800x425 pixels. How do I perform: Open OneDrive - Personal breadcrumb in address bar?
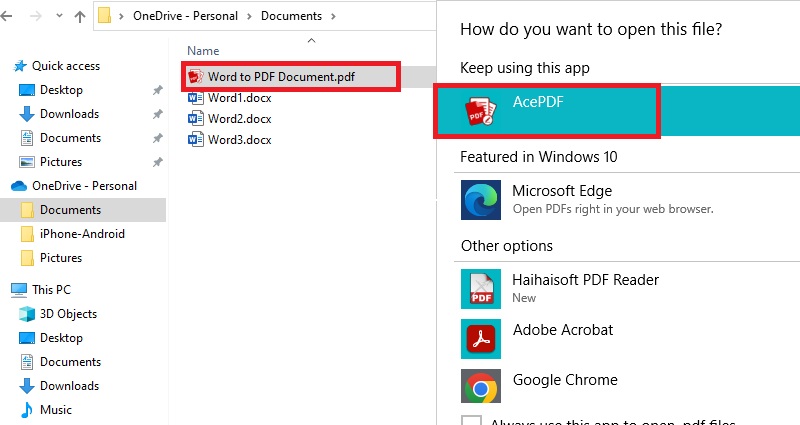[185, 16]
